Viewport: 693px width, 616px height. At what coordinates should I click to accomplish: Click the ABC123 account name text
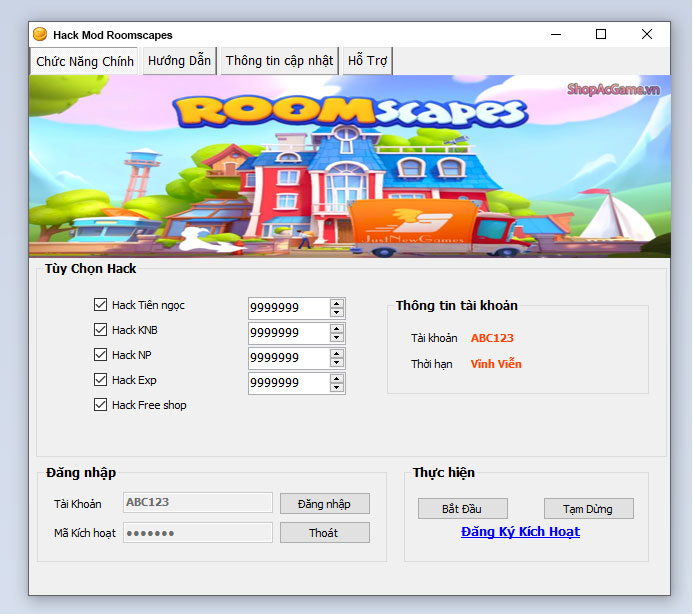(492, 338)
